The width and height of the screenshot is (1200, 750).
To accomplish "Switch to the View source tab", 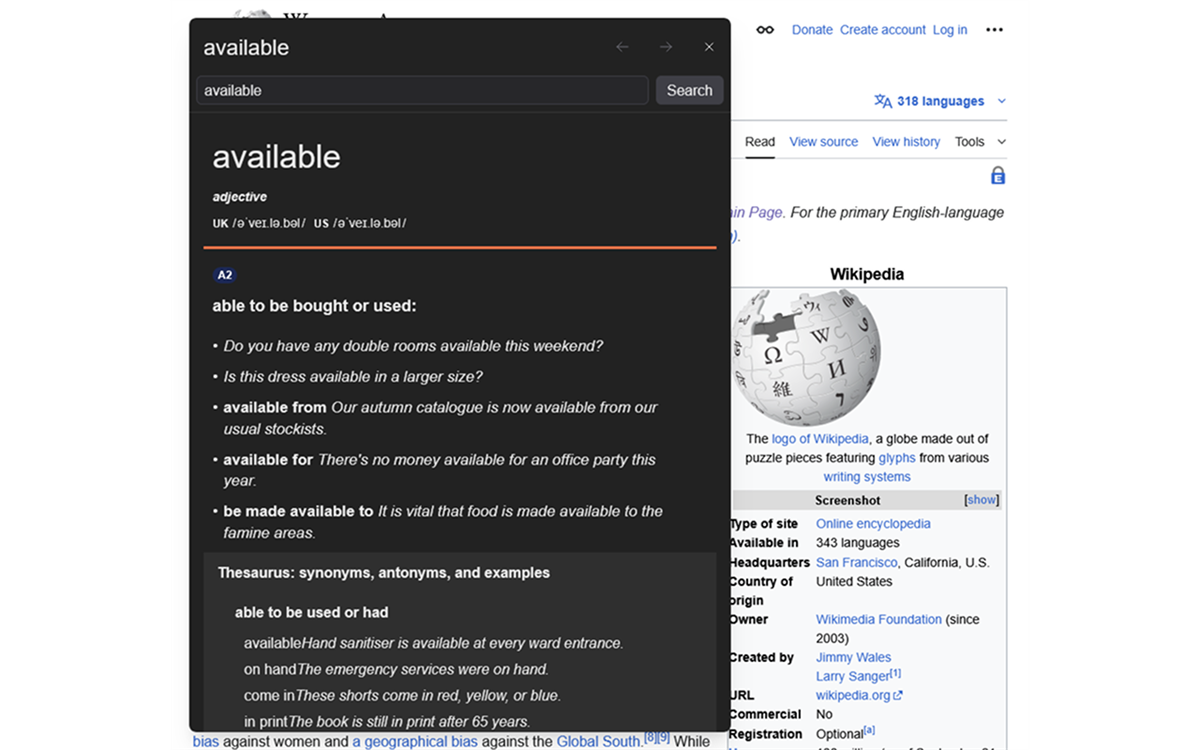I will pos(823,142).
